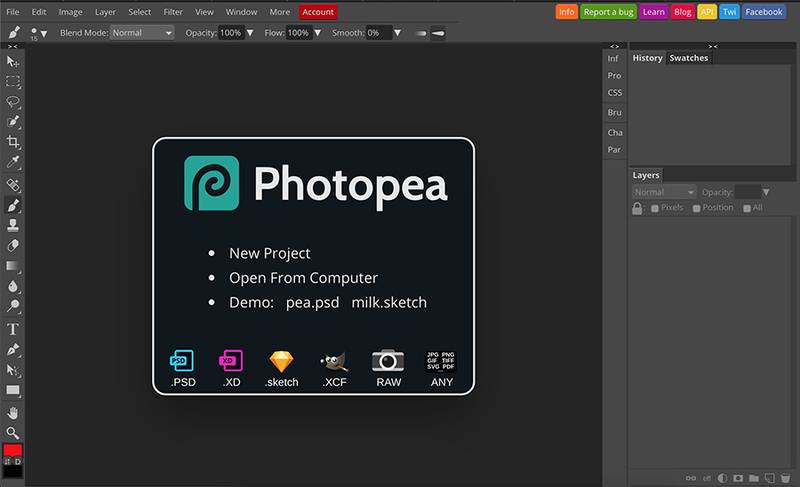The height and width of the screenshot is (487, 800).
Task: Open the Image menu
Action: (x=70, y=12)
